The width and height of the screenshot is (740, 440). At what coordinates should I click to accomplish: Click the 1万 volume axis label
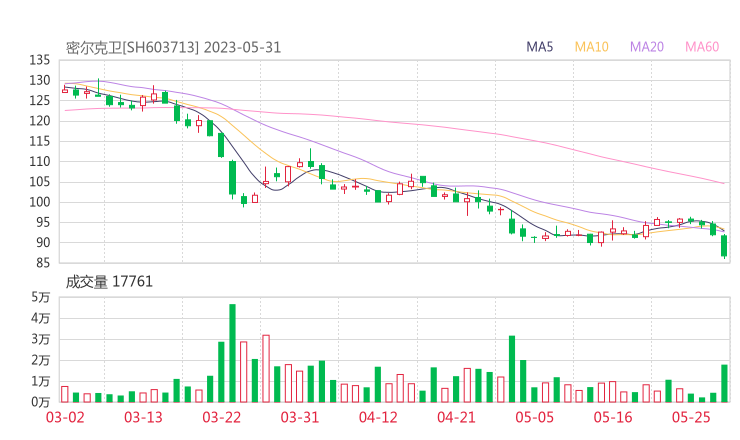coord(41,381)
